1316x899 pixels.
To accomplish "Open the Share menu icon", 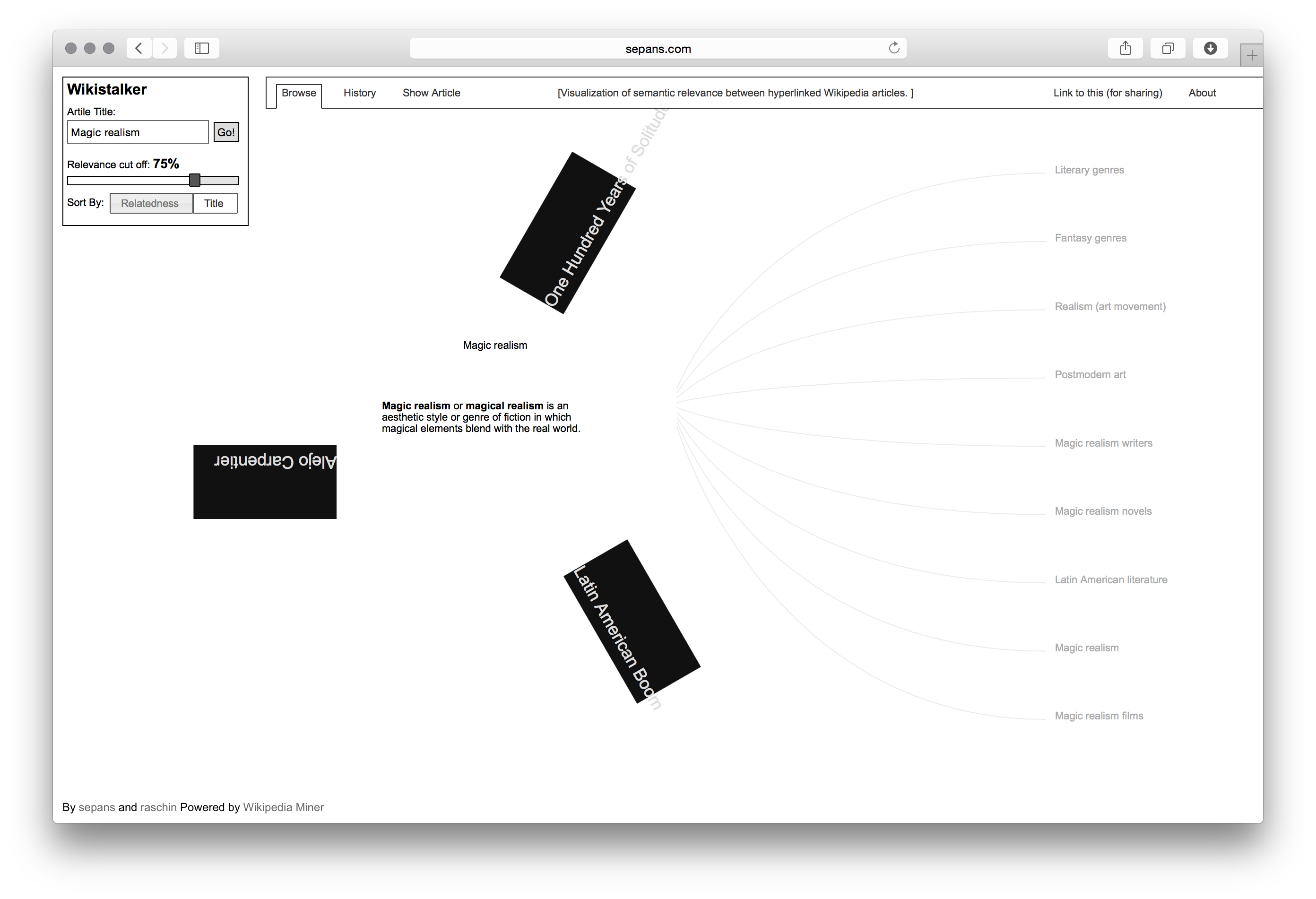I will 1125,48.
